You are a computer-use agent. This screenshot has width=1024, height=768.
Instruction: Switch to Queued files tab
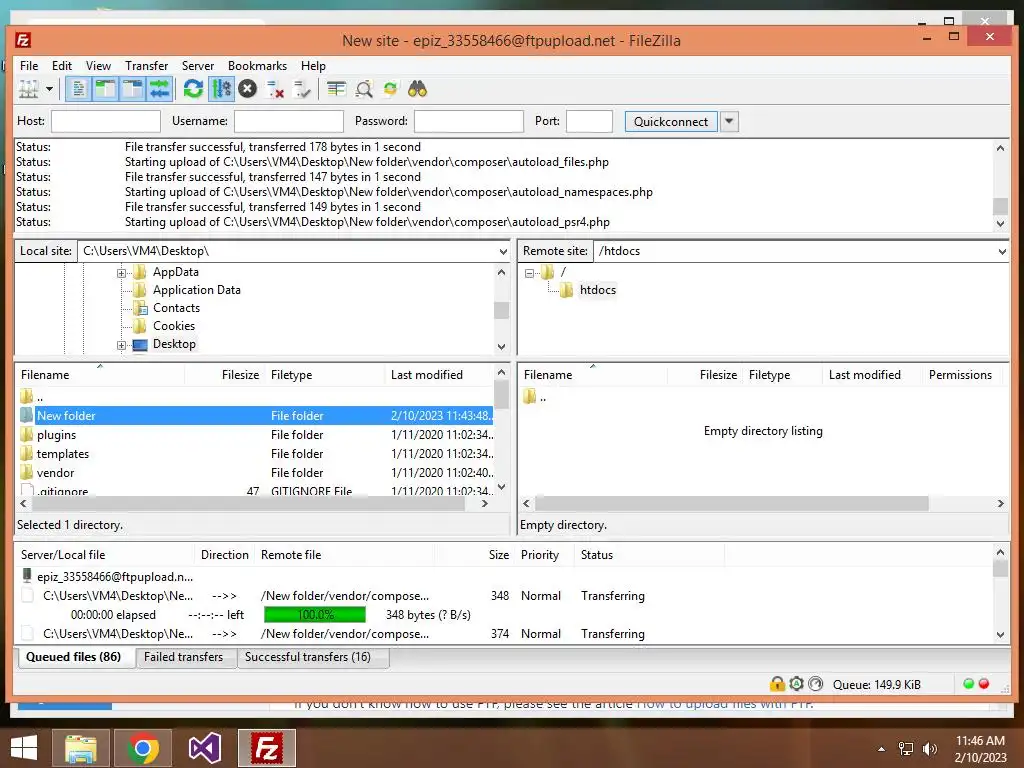click(x=74, y=657)
